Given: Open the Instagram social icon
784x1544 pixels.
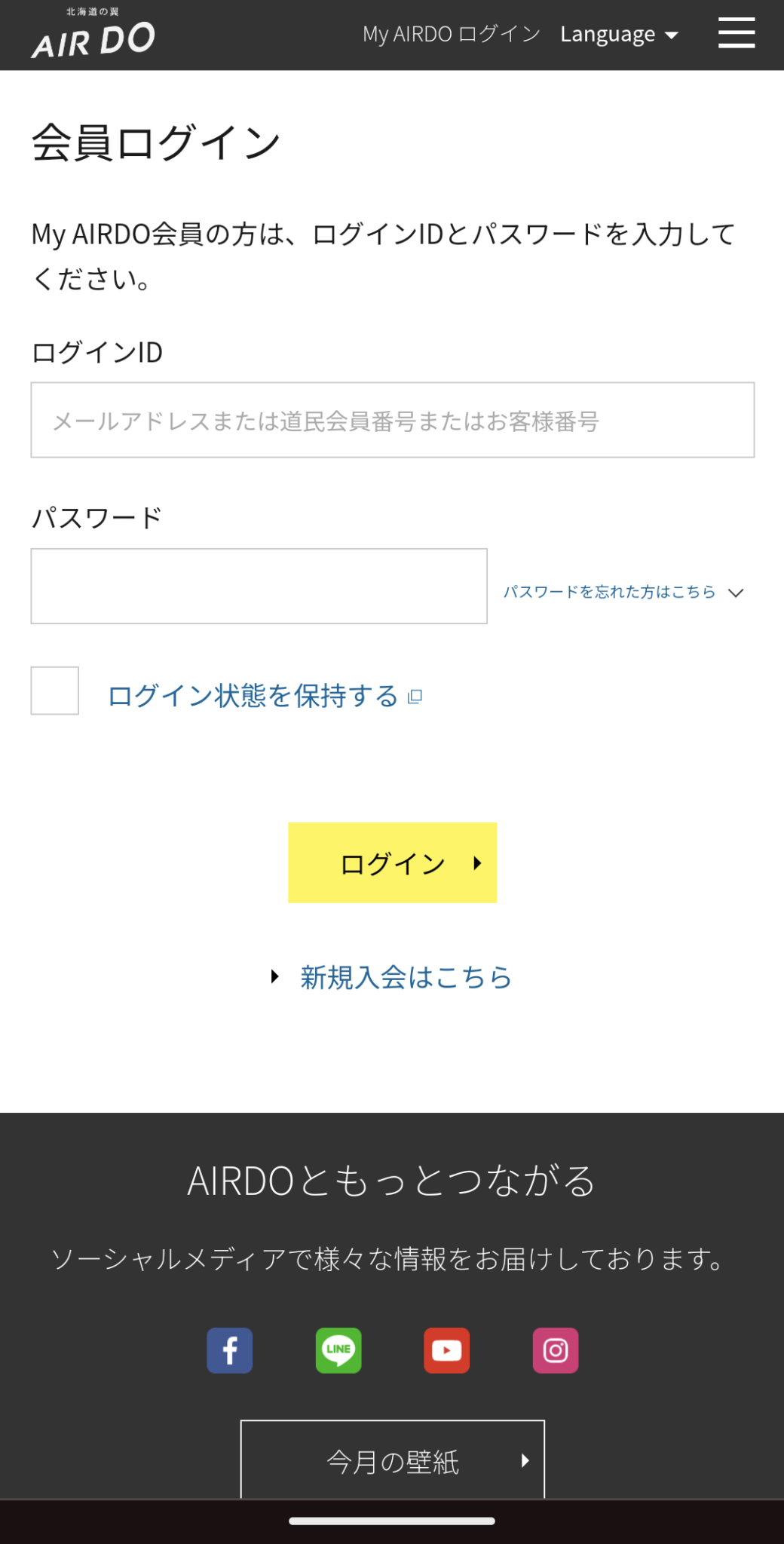Looking at the screenshot, I should [x=556, y=1350].
